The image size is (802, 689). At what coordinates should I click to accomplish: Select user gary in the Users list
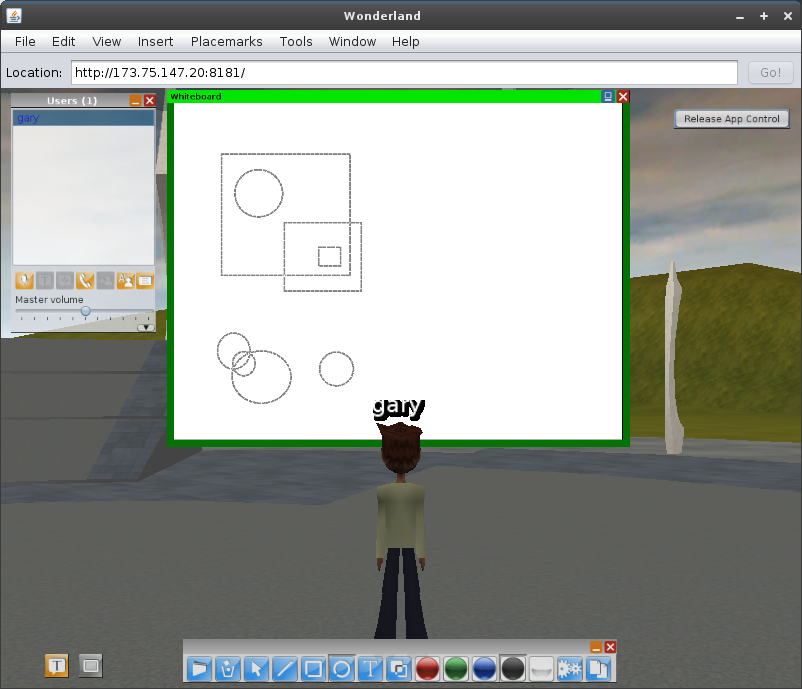83,118
